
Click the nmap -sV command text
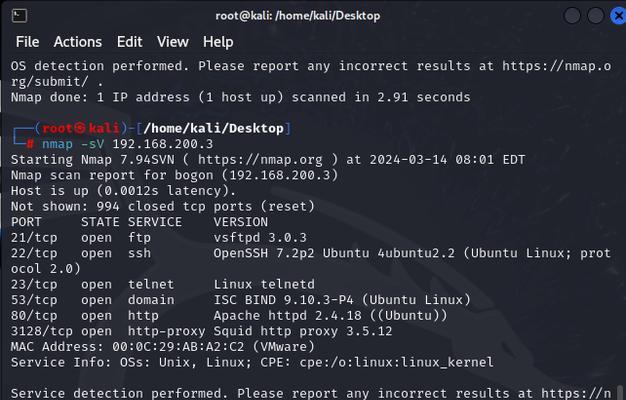73,144
